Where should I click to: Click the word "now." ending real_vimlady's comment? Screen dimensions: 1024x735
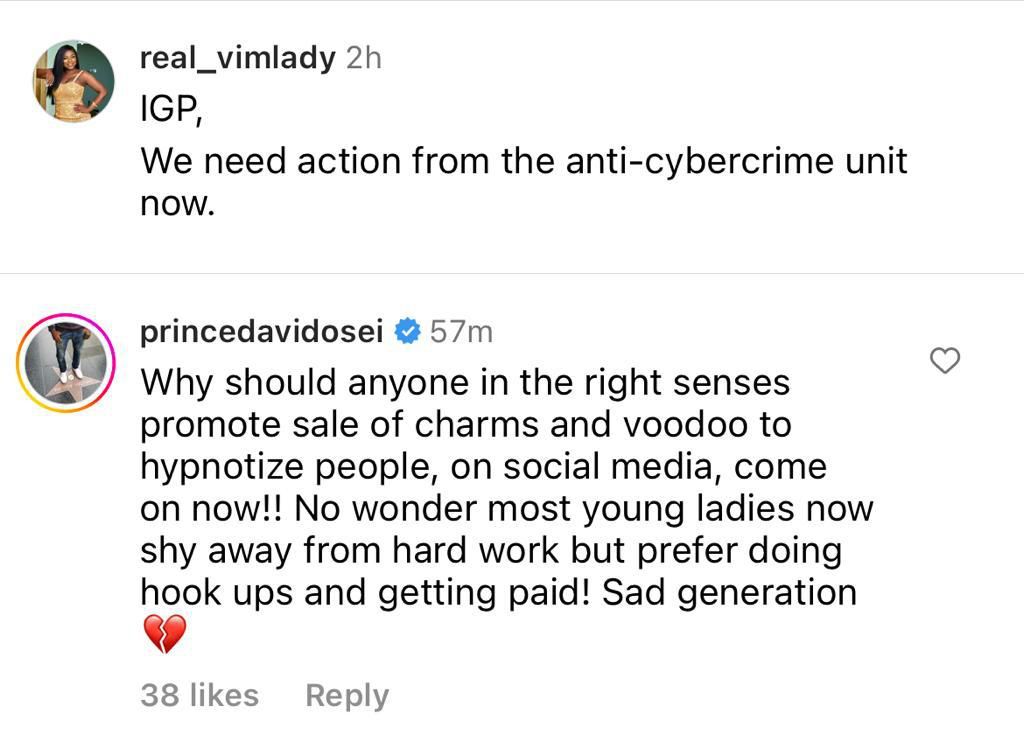(177, 202)
